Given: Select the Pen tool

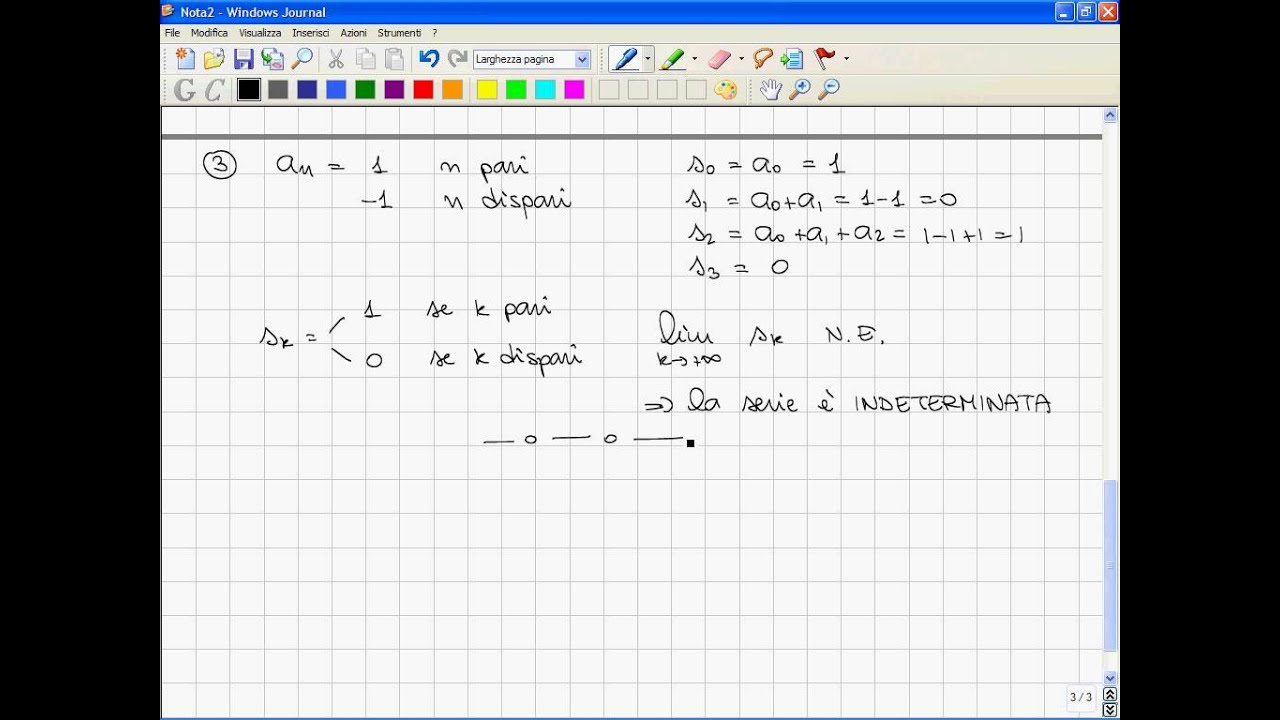Looking at the screenshot, I should click(625, 59).
